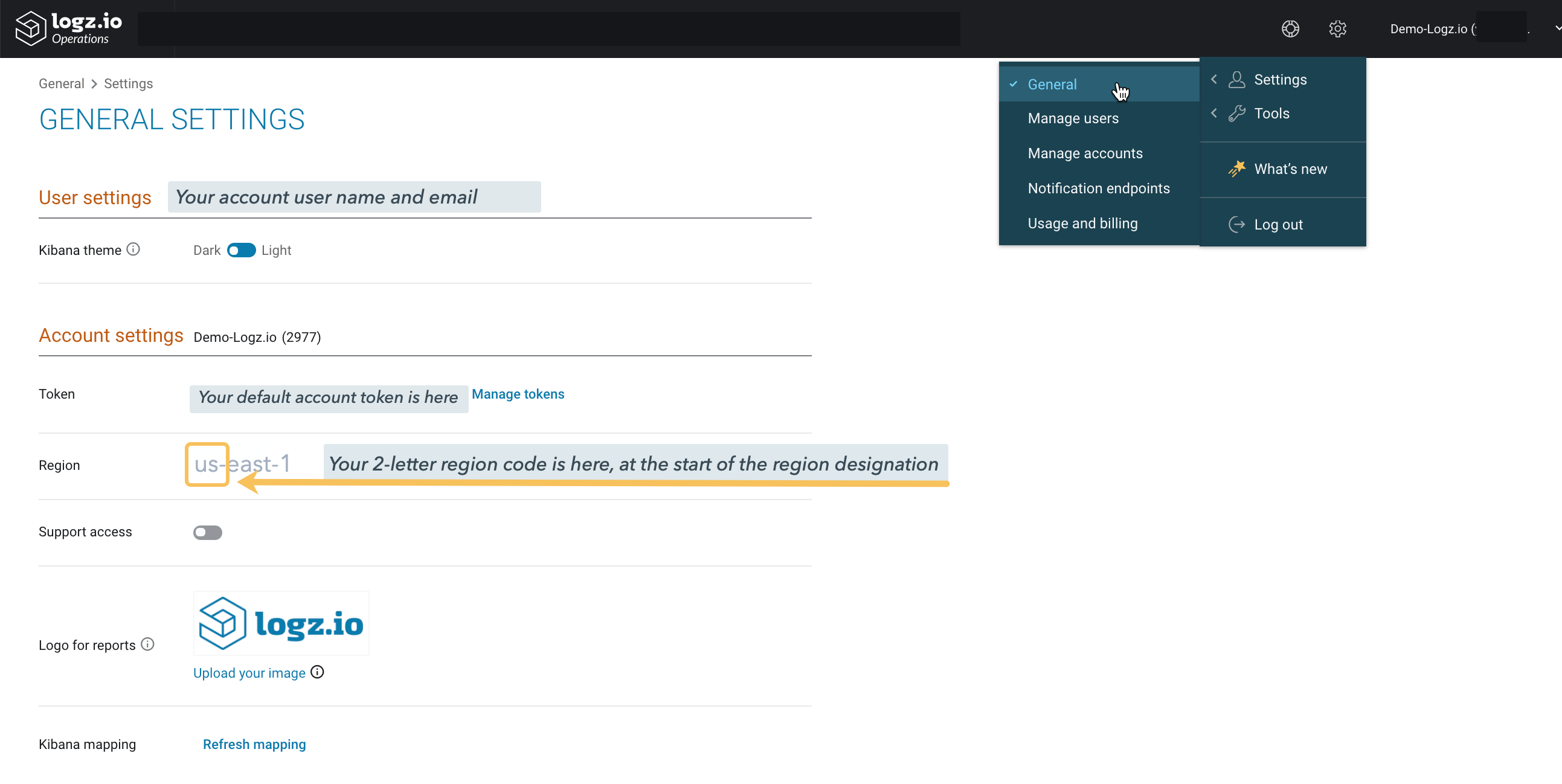Viewport: 1562px width, 784px height.
Task: Click the Dark theme label
Action: (207, 251)
